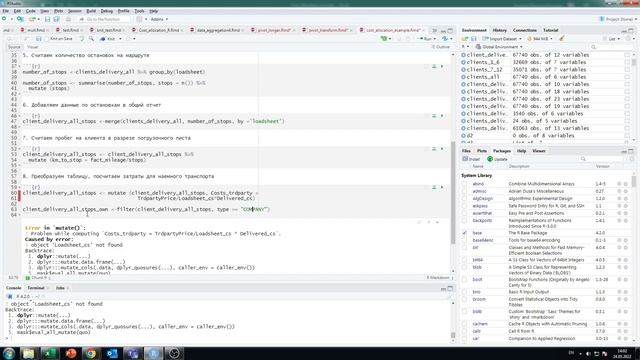Check the admisc package checkbox
The height and width of the screenshot is (360, 640).
click(464, 191)
